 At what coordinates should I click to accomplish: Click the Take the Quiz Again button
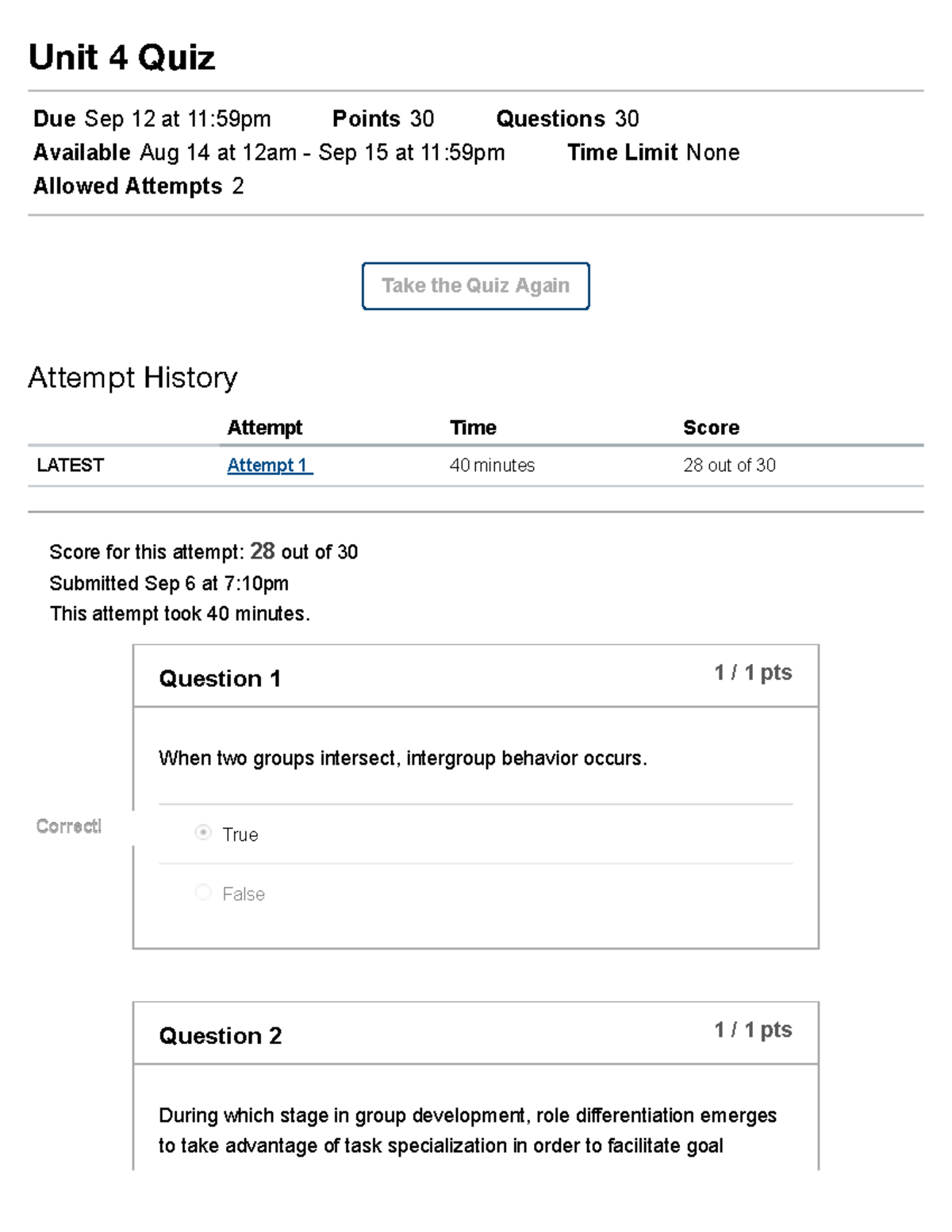475,286
